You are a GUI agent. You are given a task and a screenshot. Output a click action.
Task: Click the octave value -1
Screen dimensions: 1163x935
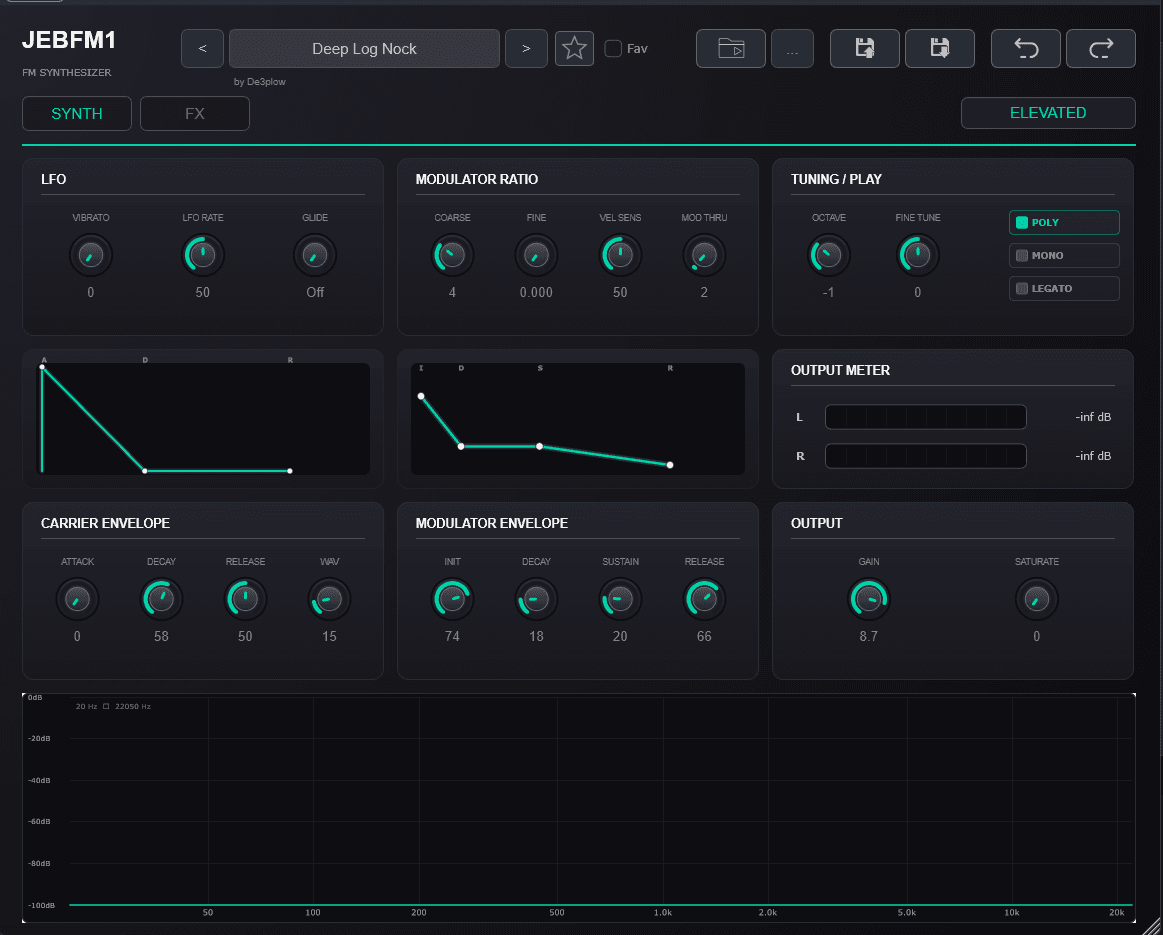[828, 292]
